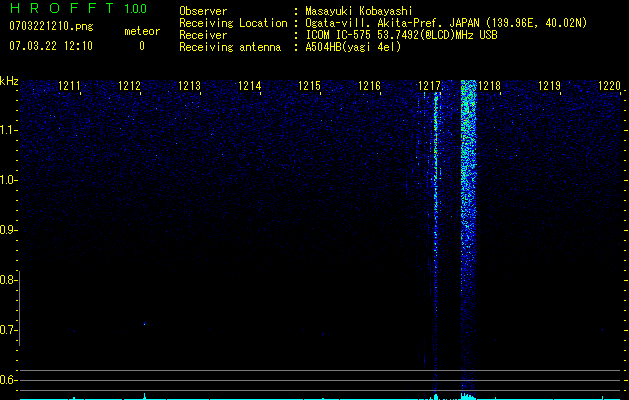Click the Ogata-vill. Akita-Pref. JAPAN location text

click(446, 23)
